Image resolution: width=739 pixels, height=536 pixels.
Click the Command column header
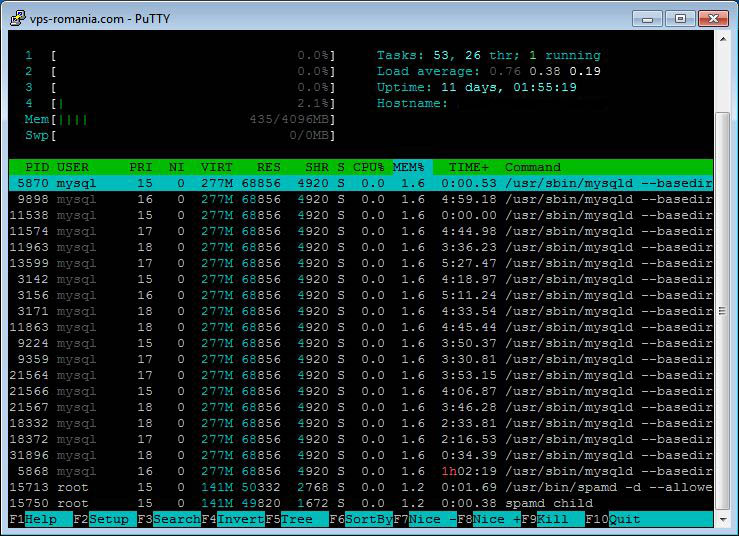click(x=533, y=167)
